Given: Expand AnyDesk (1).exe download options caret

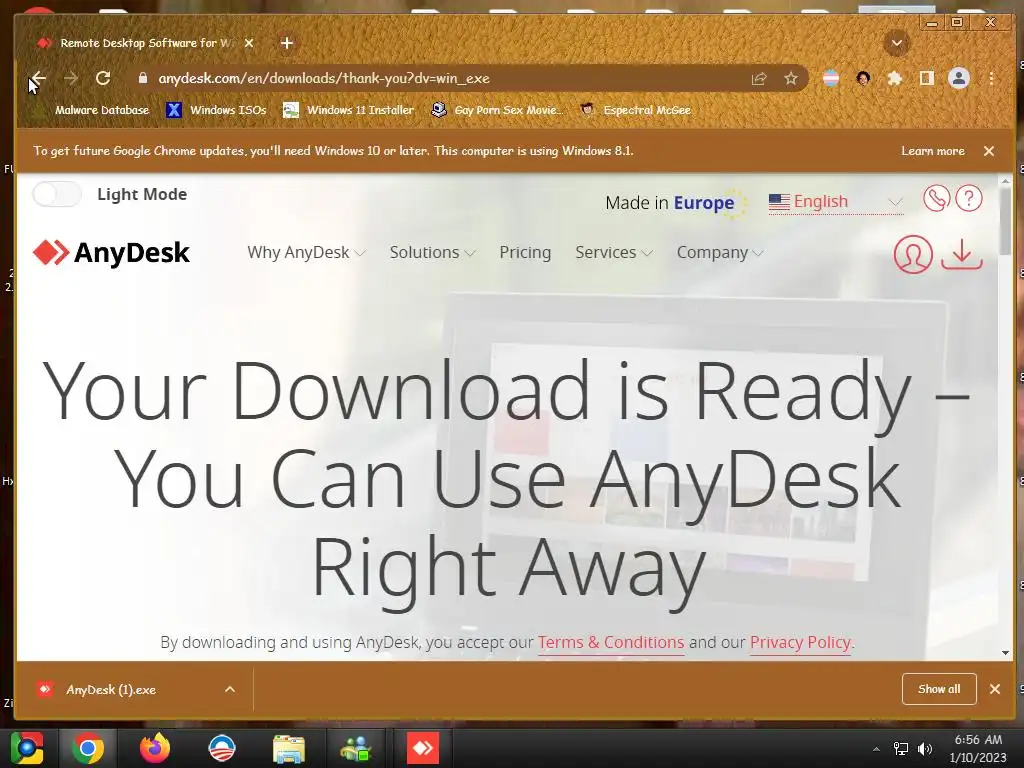Looking at the screenshot, I should [230, 690].
